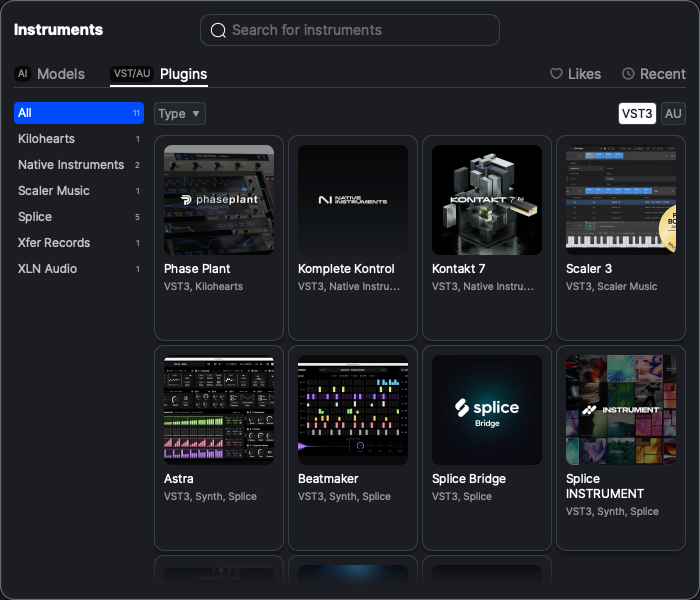
Task: Click the clock icon beside Recent
Action: [x=628, y=73]
